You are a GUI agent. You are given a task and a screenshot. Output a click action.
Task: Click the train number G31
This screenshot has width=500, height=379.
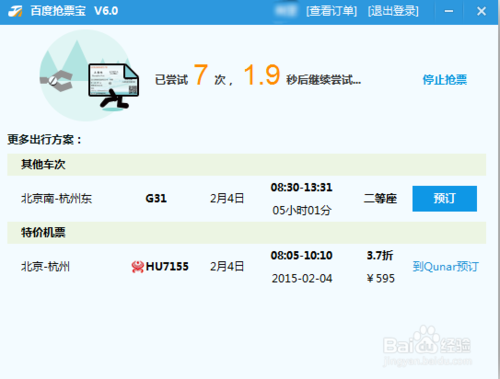[156, 199]
